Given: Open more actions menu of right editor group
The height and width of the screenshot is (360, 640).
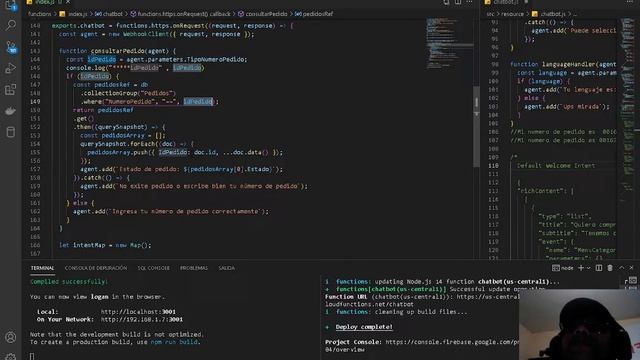Looking at the screenshot, I should 630,2.
